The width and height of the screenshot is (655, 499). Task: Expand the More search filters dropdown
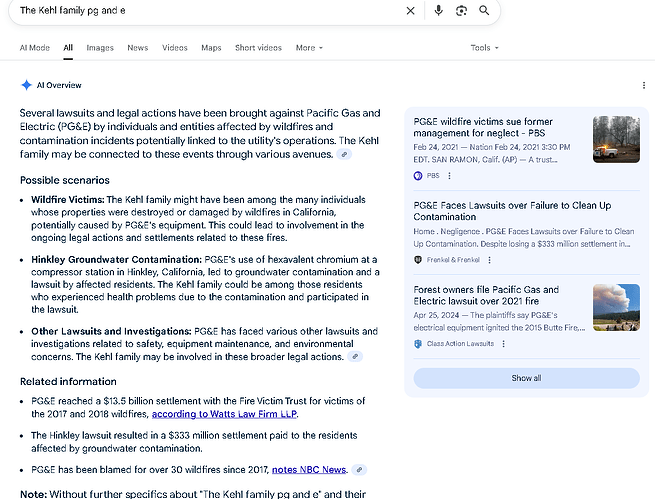(x=309, y=48)
